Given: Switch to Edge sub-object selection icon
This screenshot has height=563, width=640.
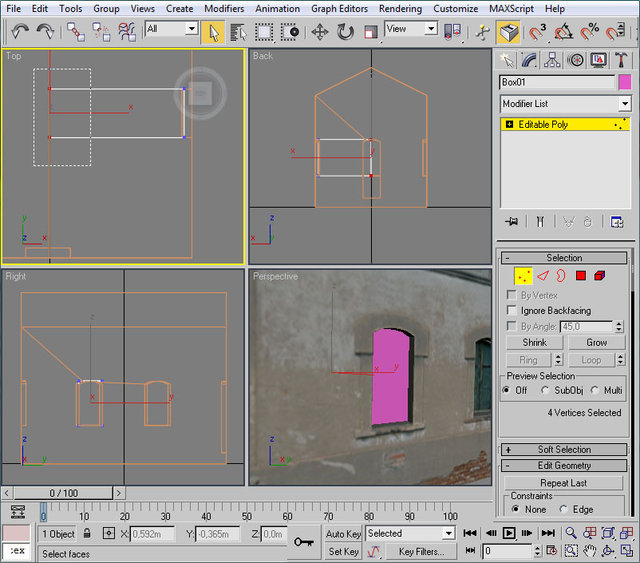Looking at the screenshot, I should click(543, 275).
